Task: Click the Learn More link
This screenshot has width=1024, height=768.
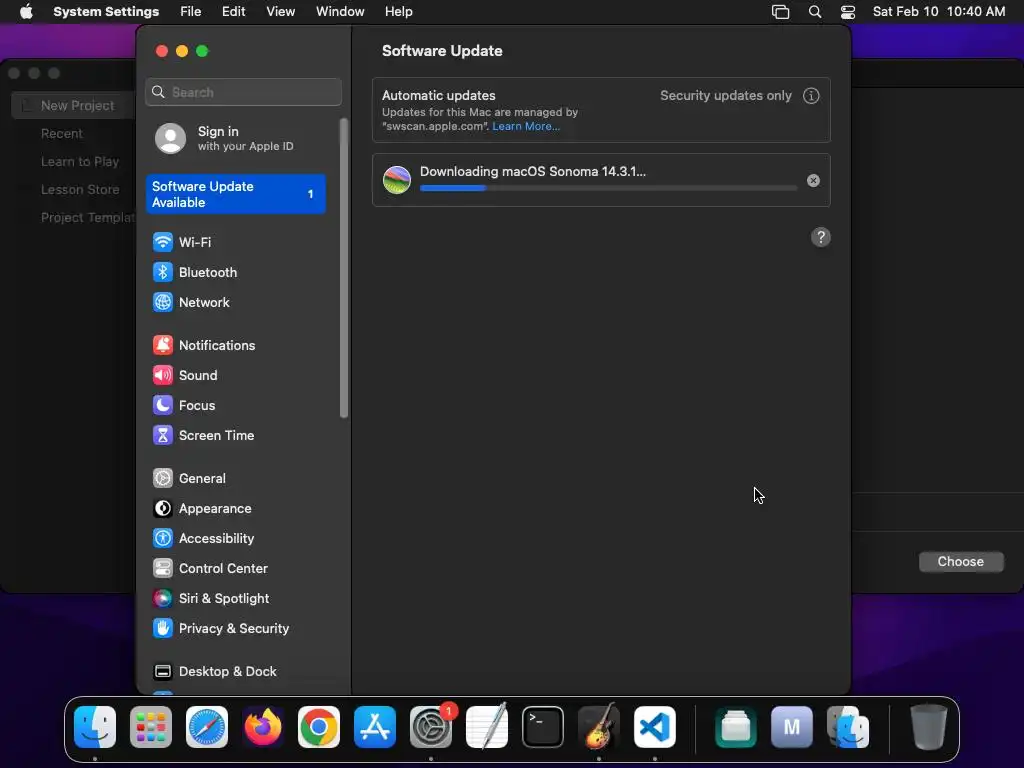Action: coord(526,127)
